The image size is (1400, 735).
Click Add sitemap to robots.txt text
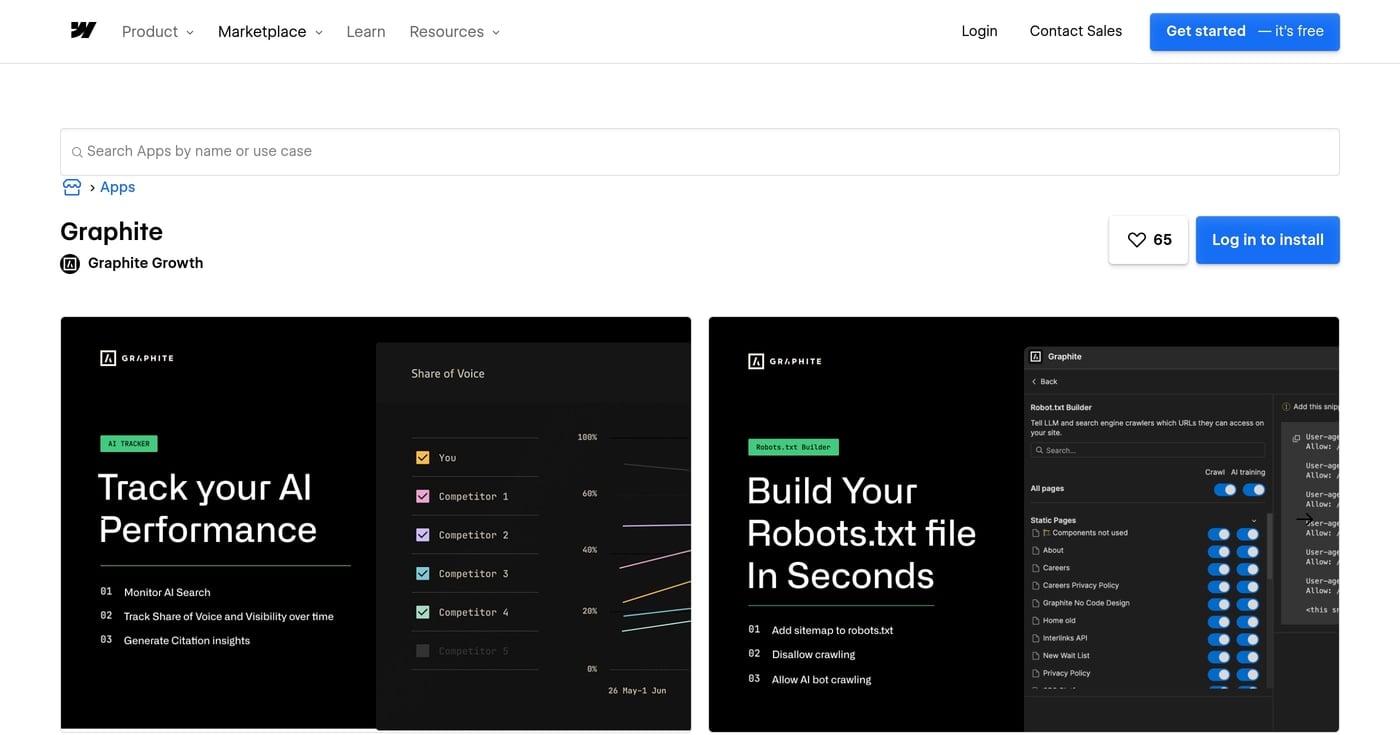tap(832, 630)
